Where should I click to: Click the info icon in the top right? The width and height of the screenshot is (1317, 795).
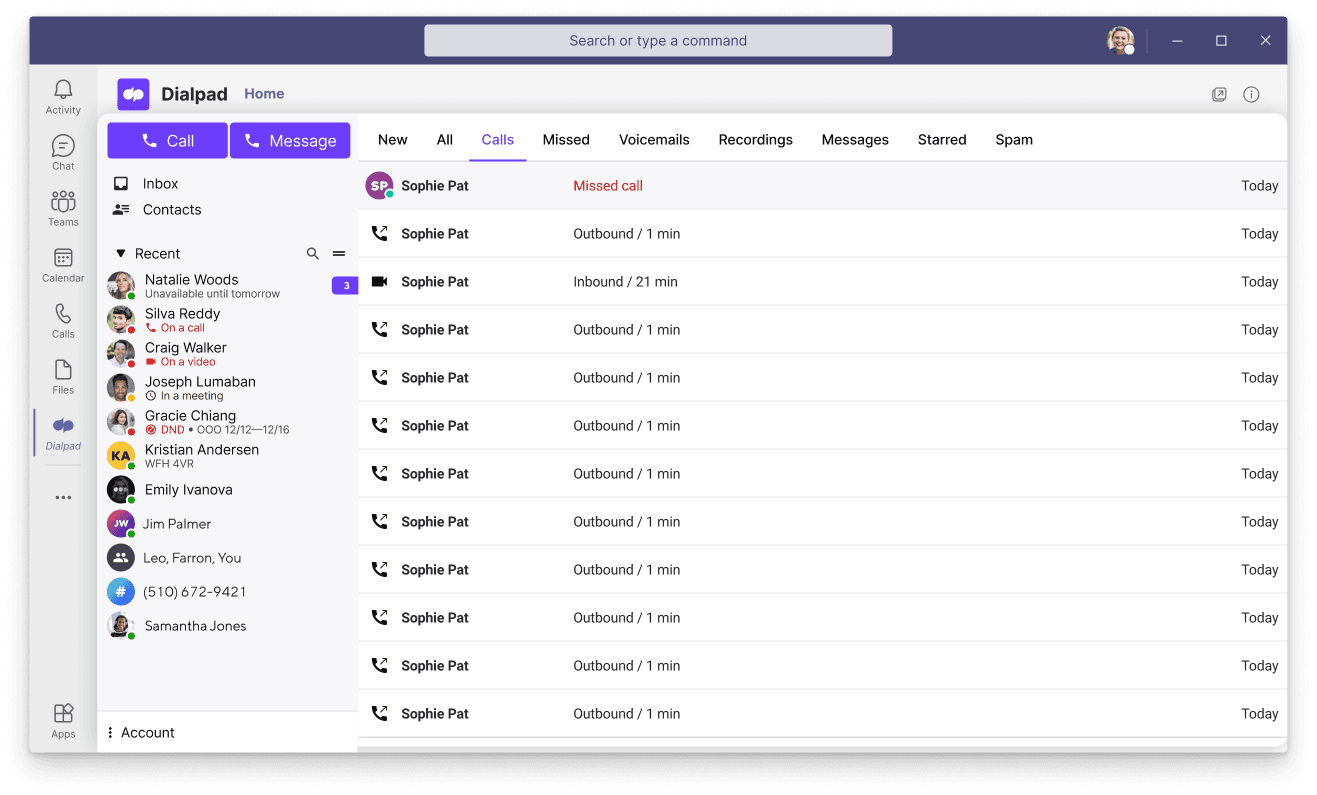(x=1251, y=93)
